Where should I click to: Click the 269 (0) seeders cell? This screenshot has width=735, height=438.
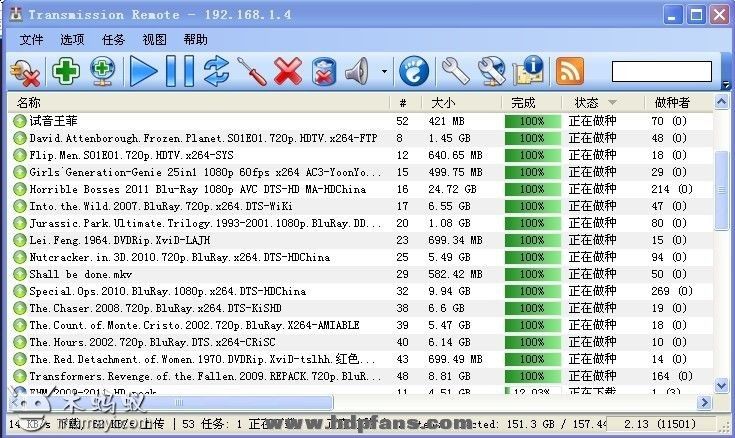671,291
